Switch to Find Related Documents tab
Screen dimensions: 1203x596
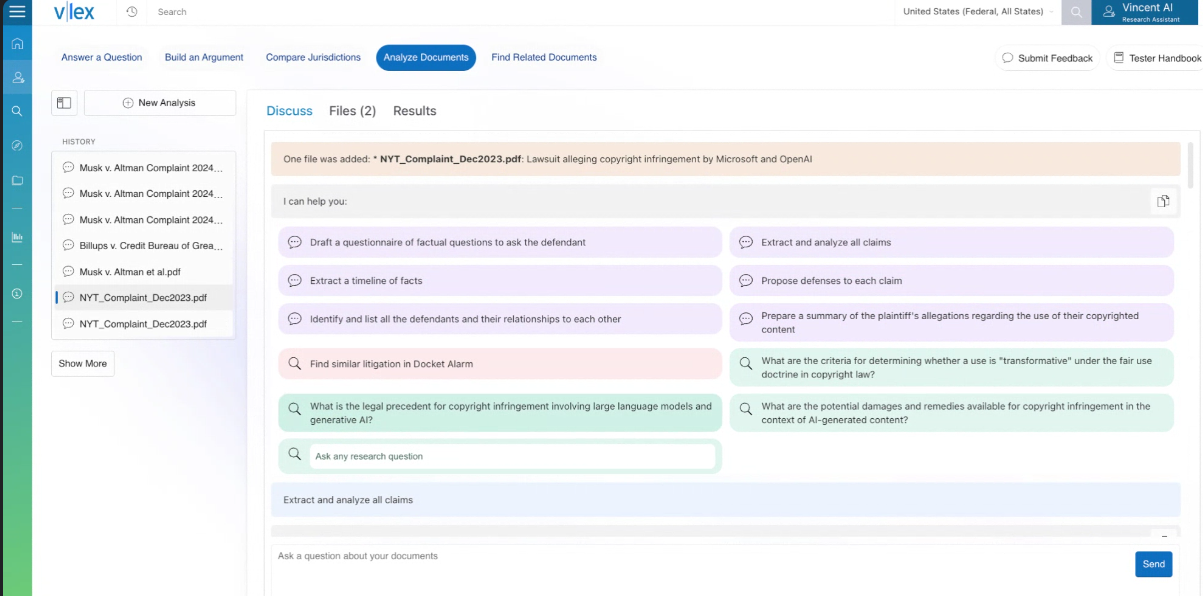(544, 58)
